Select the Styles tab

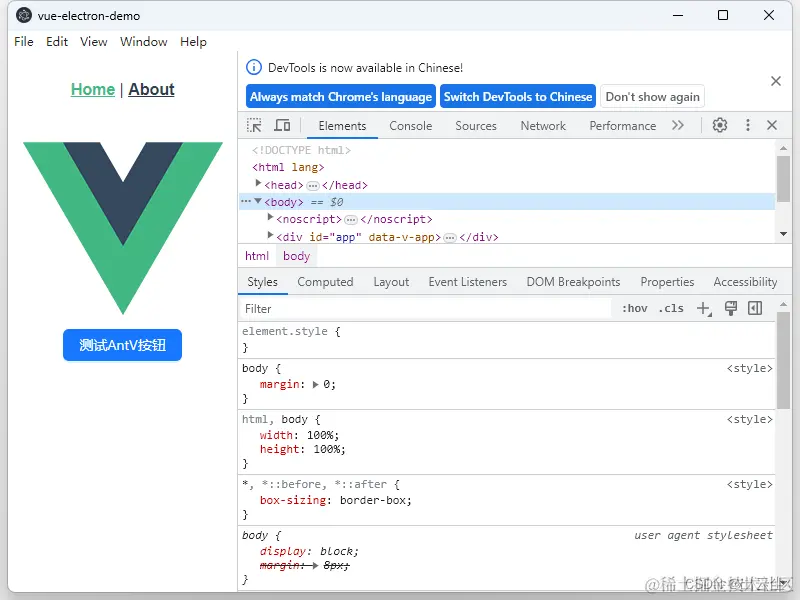(x=262, y=282)
